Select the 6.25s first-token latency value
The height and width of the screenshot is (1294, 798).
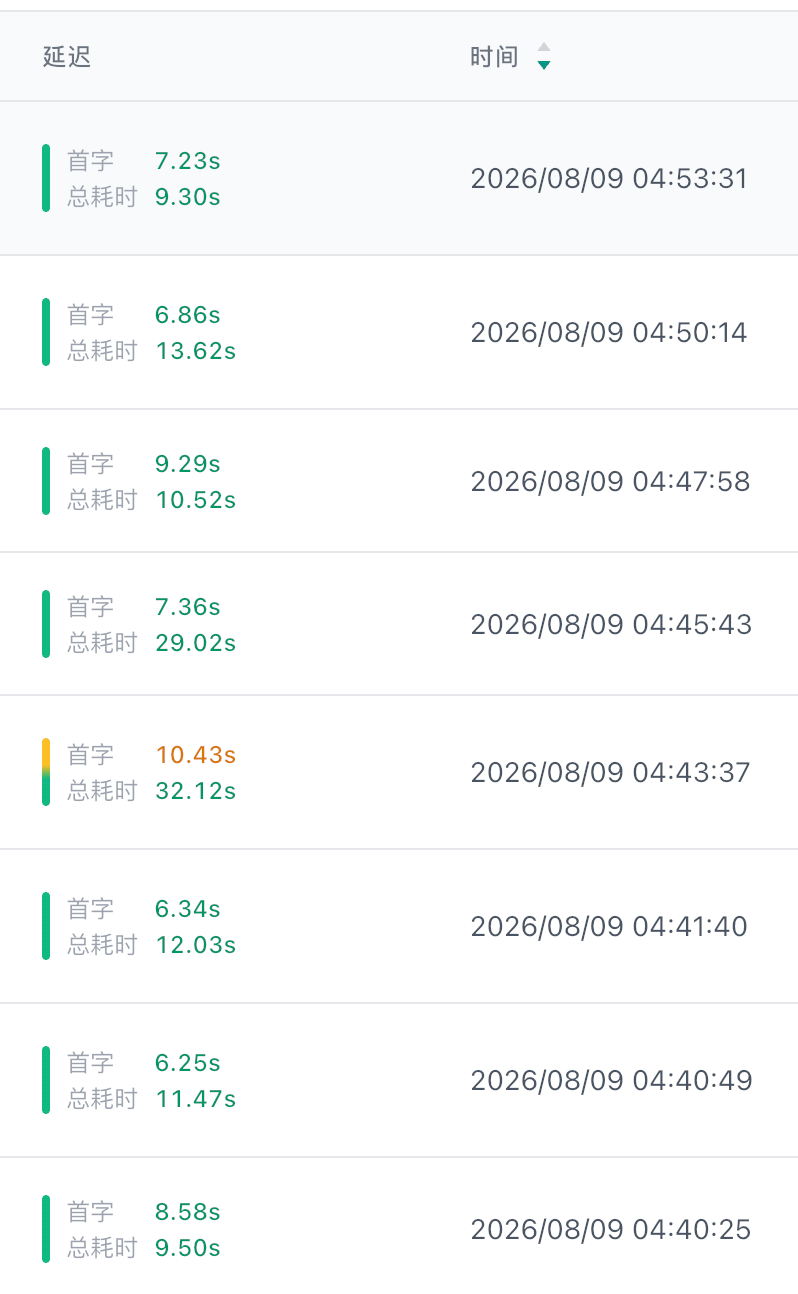pyautogui.click(x=188, y=1063)
